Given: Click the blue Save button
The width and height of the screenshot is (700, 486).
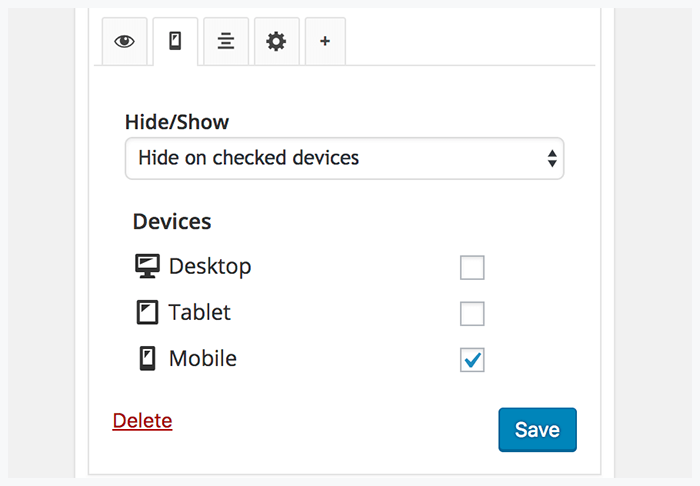Looking at the screenshot, I should click(538, 430).
